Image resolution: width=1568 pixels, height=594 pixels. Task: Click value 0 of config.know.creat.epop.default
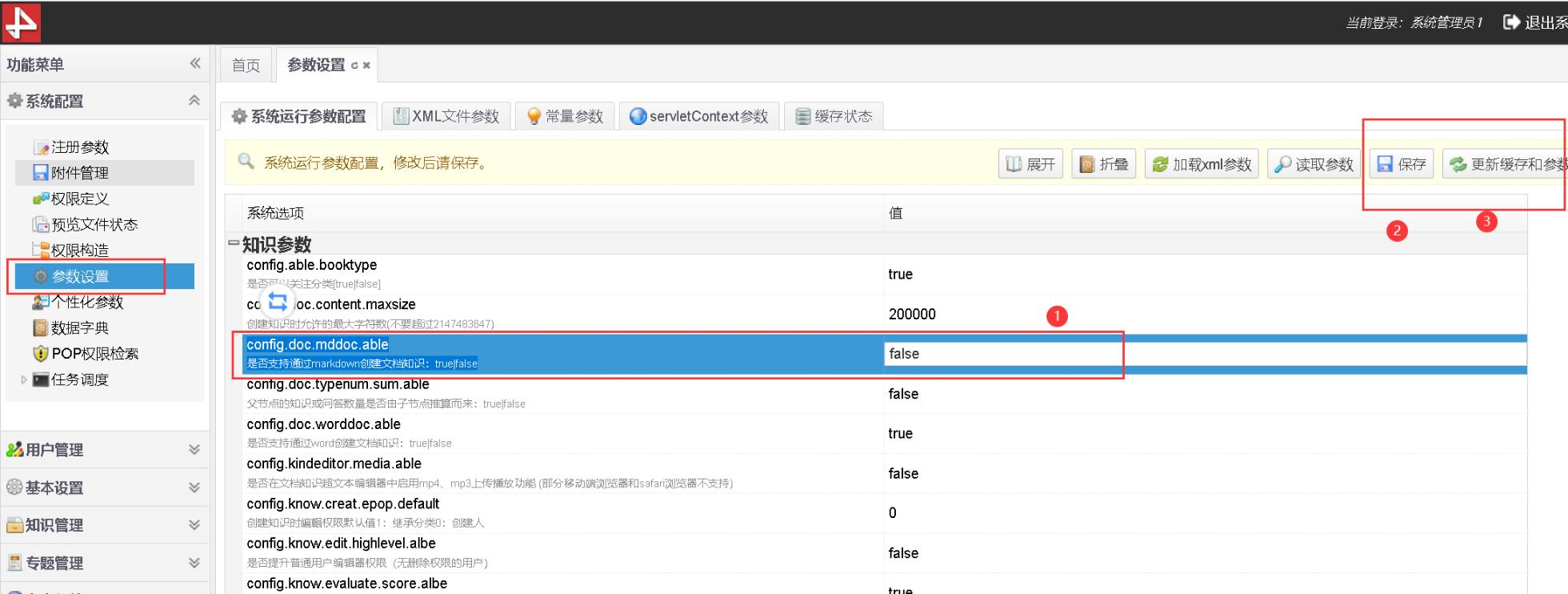pos(893,512)
